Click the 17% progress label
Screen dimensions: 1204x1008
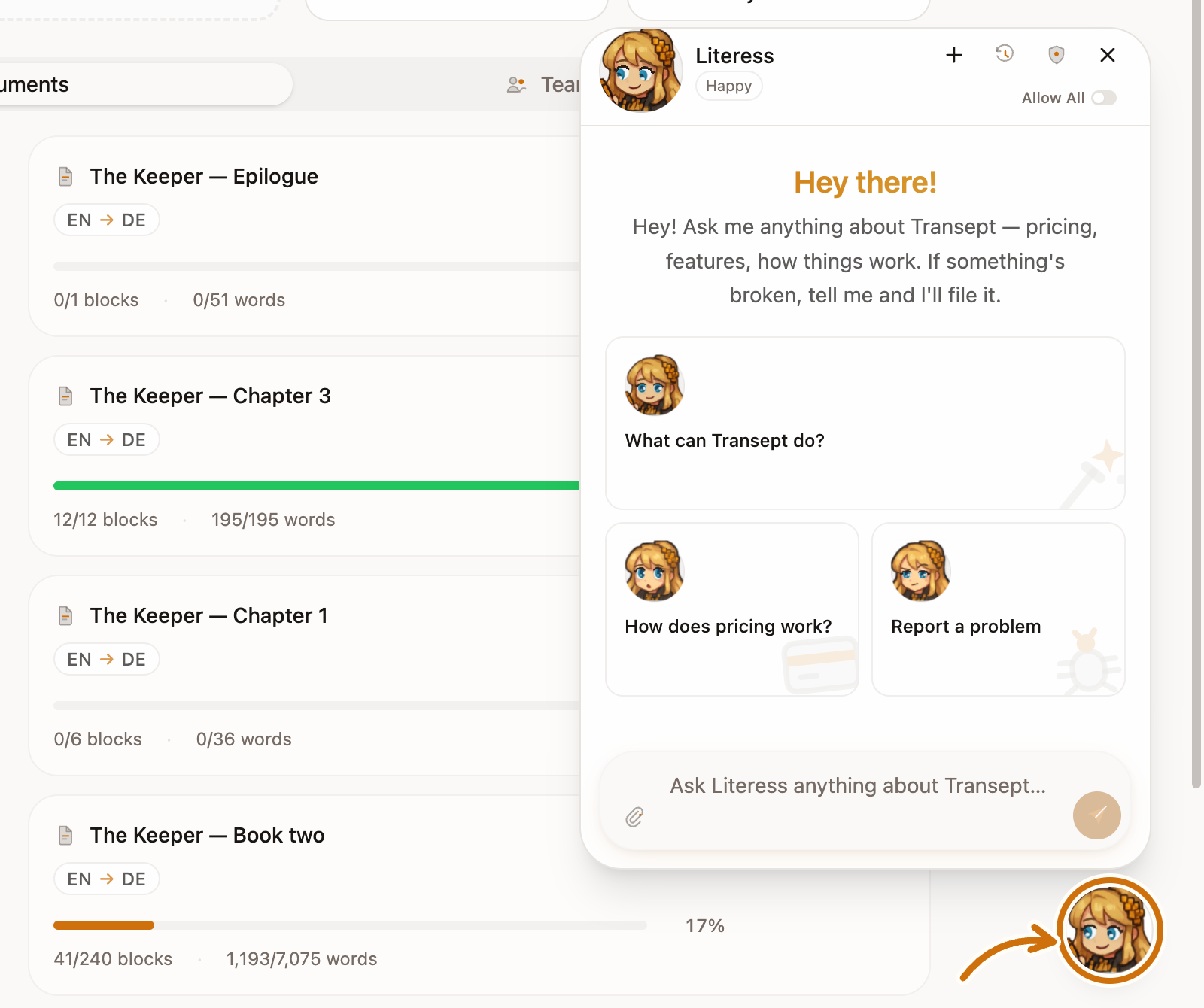(x=704, y=925)
